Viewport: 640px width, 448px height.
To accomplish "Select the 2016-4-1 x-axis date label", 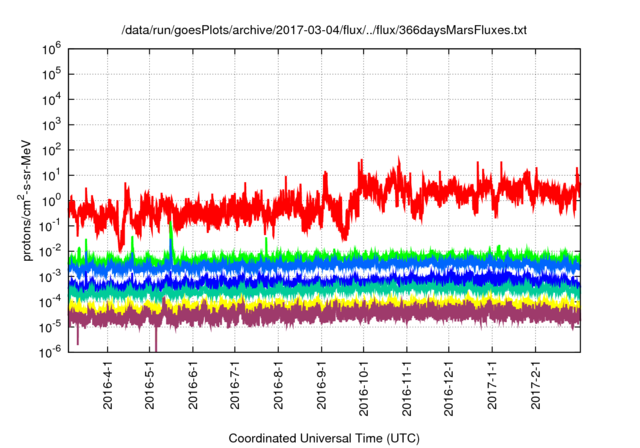I will tap(108, 384).
